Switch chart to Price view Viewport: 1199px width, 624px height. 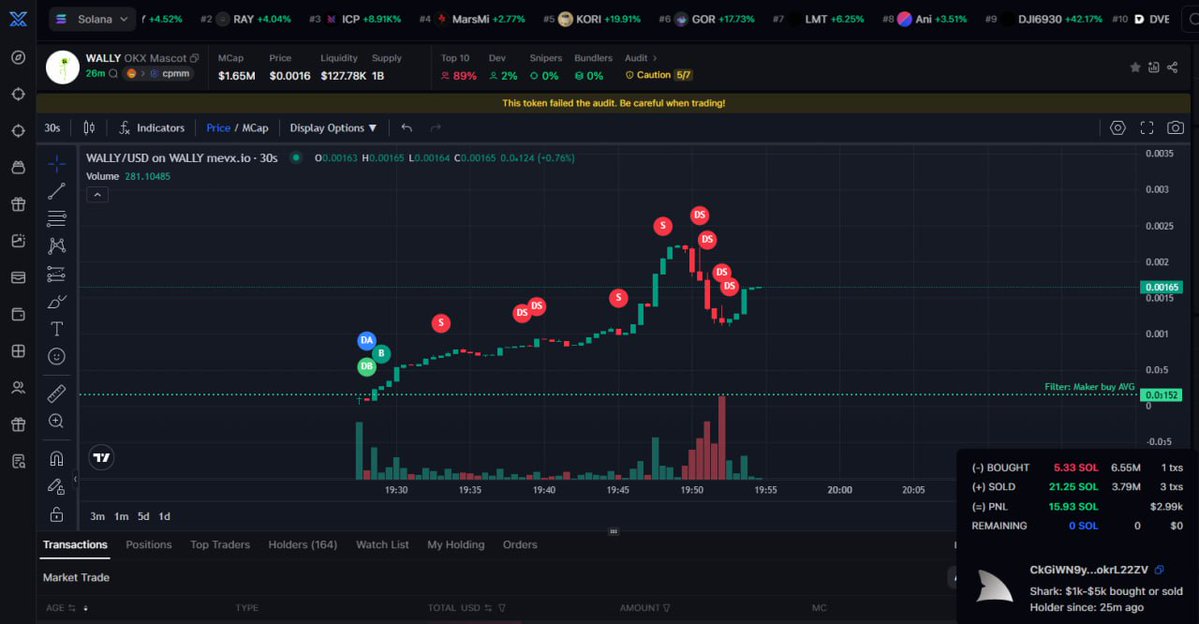pos(218,128)
